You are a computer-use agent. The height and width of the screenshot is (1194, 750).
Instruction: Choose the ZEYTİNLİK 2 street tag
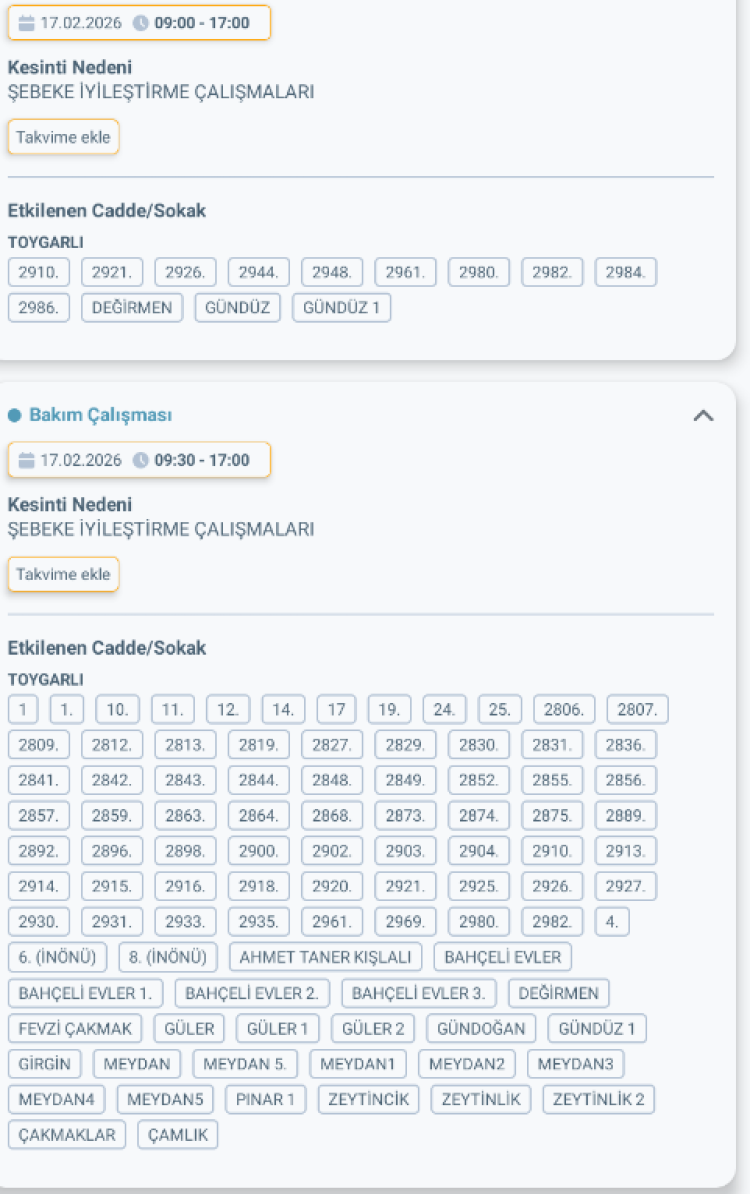pos(599,1100)
